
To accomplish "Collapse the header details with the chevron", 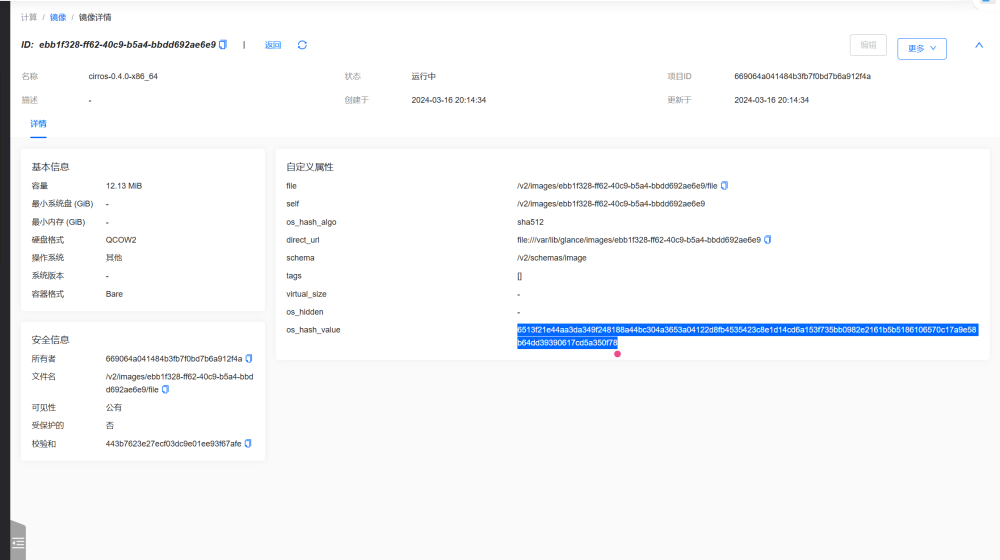I will click(979, 45).
